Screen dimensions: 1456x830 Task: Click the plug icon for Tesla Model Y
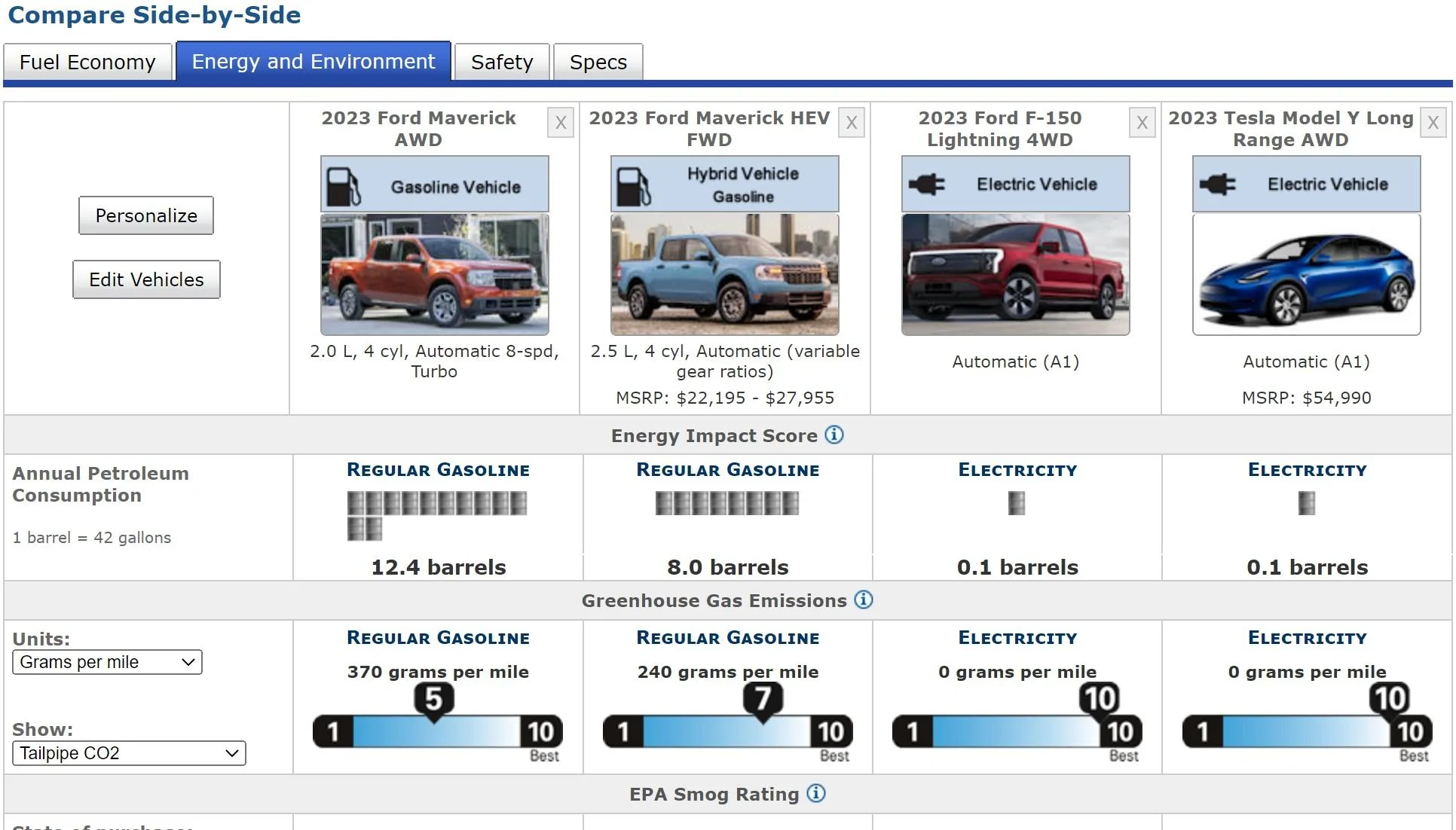pos(1217,184)
